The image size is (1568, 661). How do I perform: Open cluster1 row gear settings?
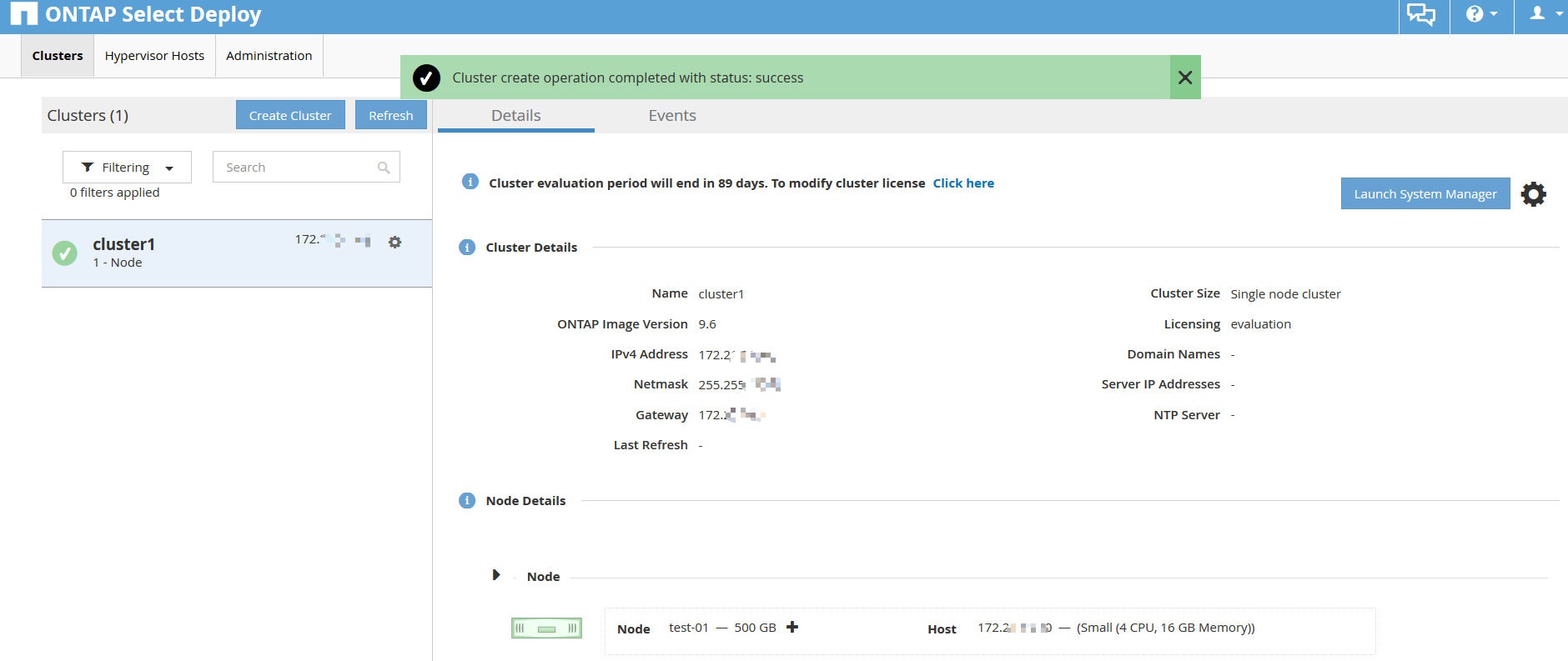click(395, 242)
